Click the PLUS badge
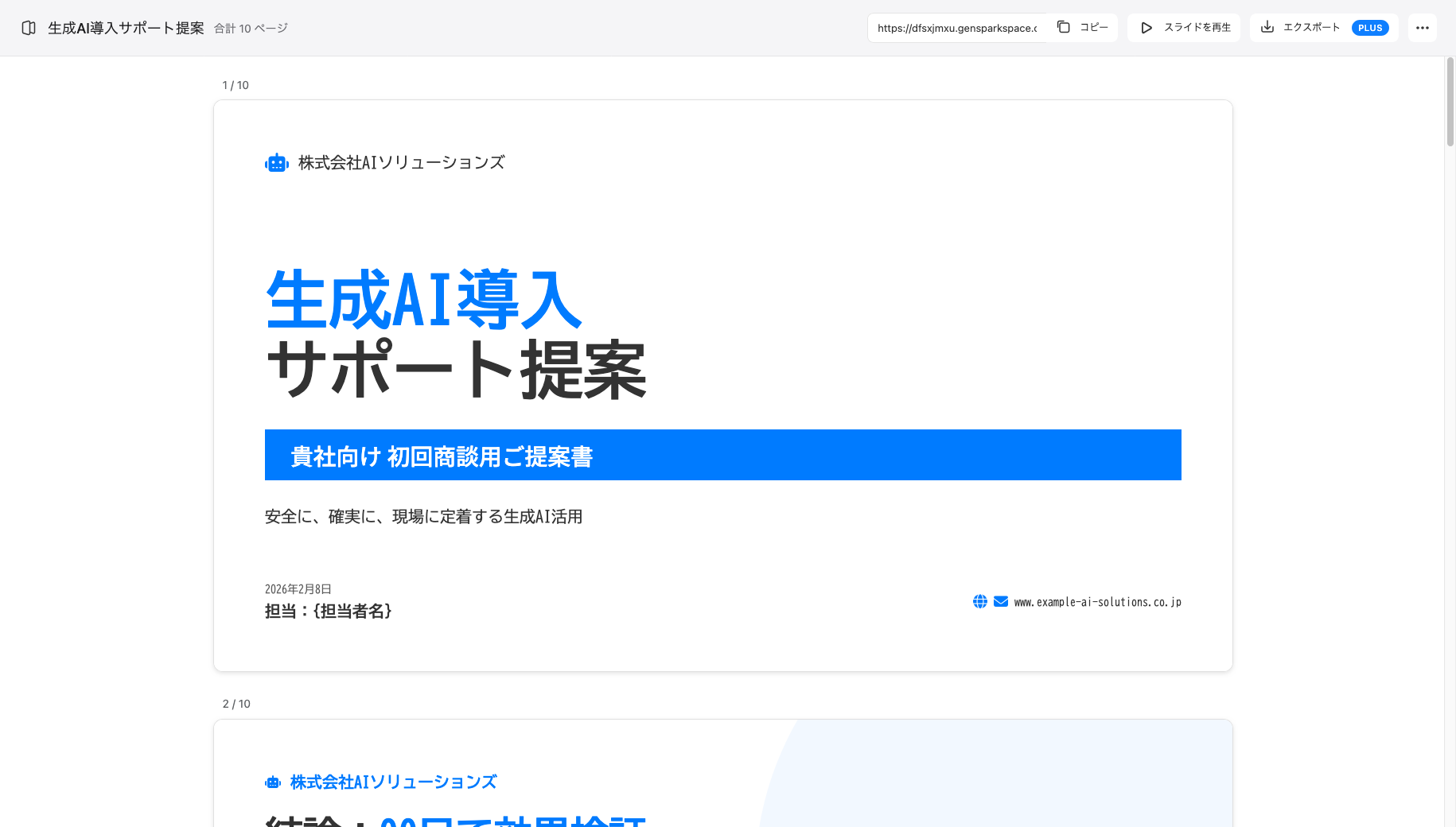Screen dimensions: 1456x827 1370,28
